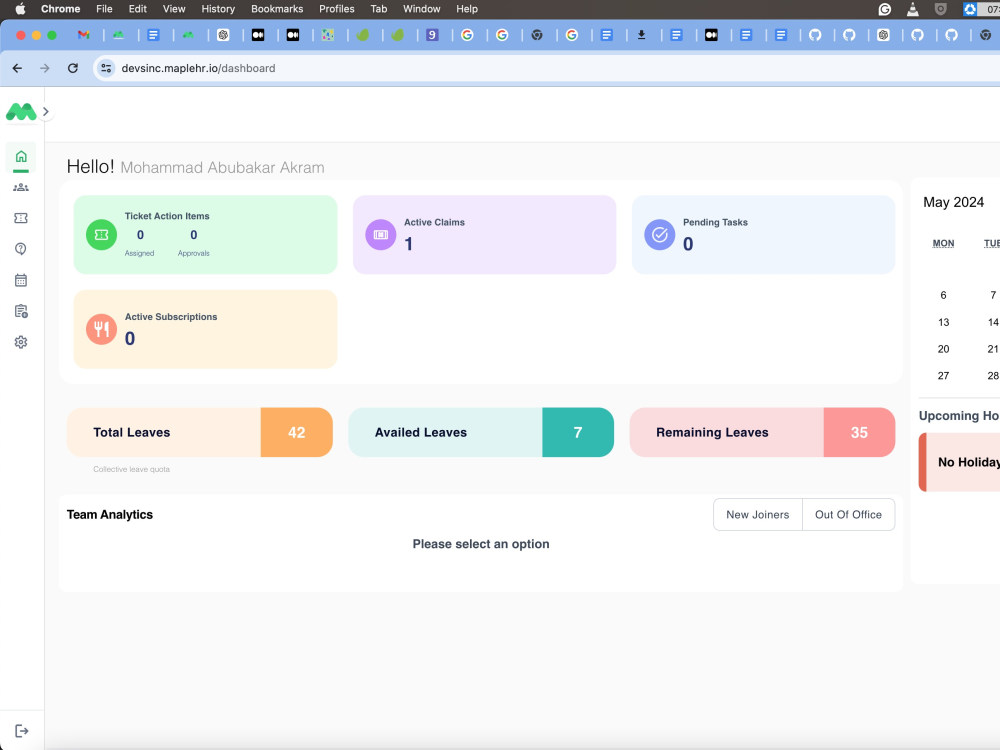1000x750 pixels.
Task: Click the orange 42 leaves value
Action: [x=297, y=432]
